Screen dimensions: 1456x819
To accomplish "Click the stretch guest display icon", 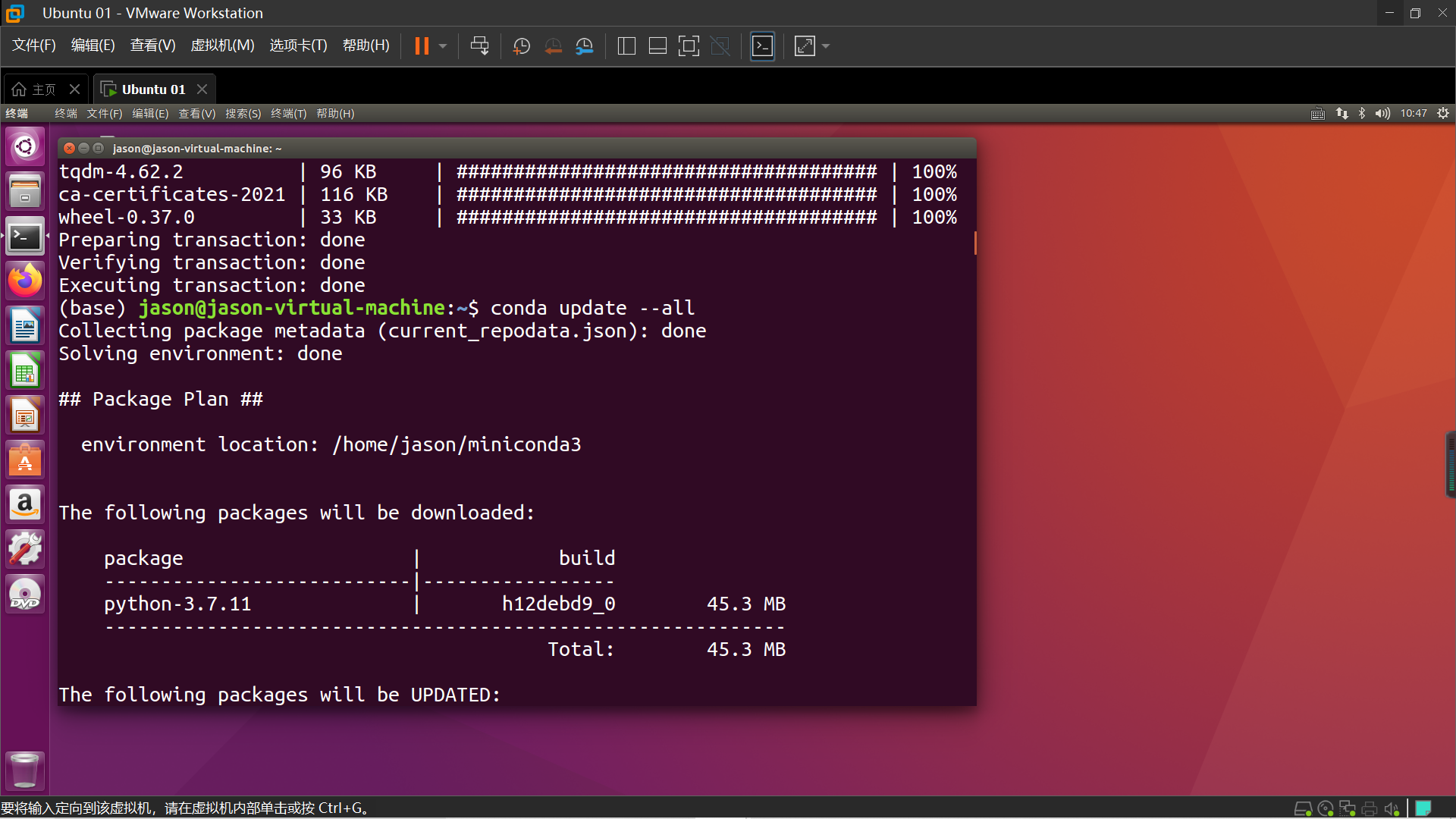I will (805, 46).
